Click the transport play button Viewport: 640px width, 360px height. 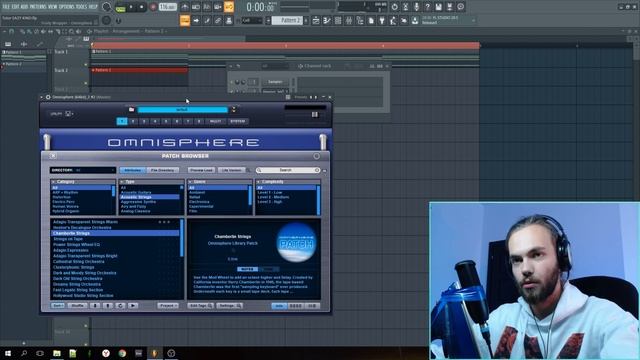[131, 7]
